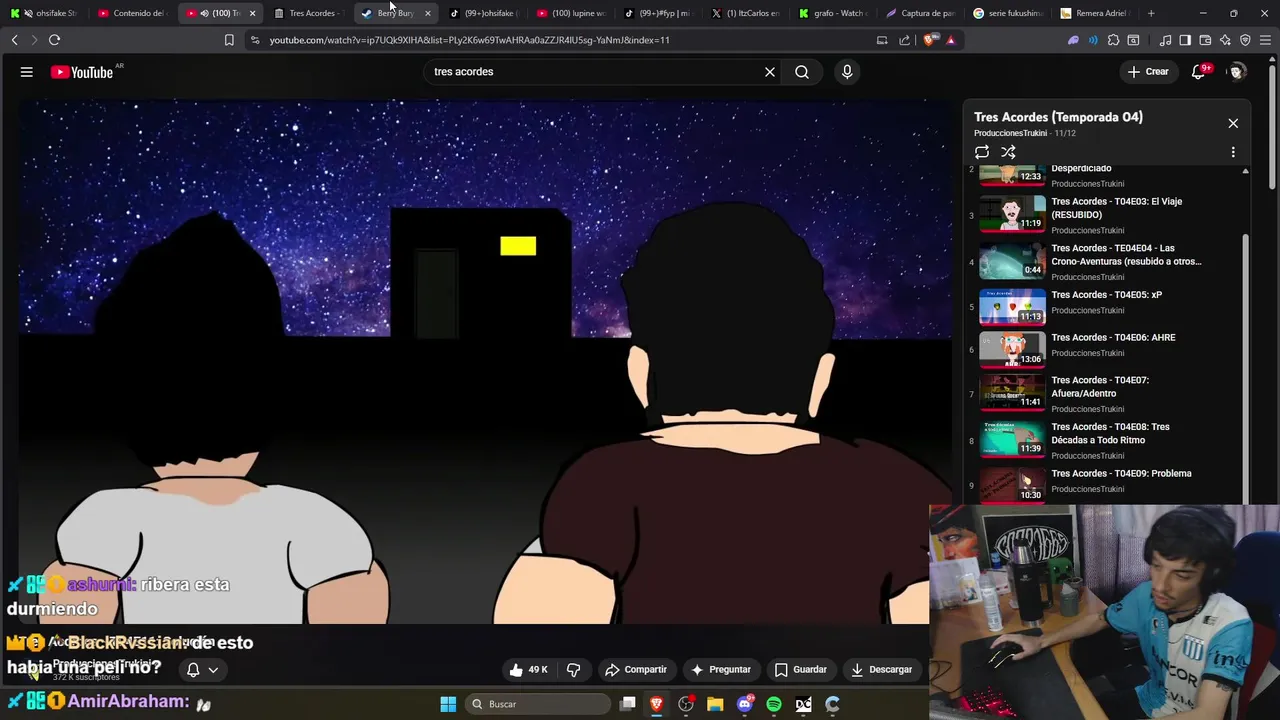Click the Compartir share button
1280x720 pixels.
pyautogui.click(x=635, y=670)
